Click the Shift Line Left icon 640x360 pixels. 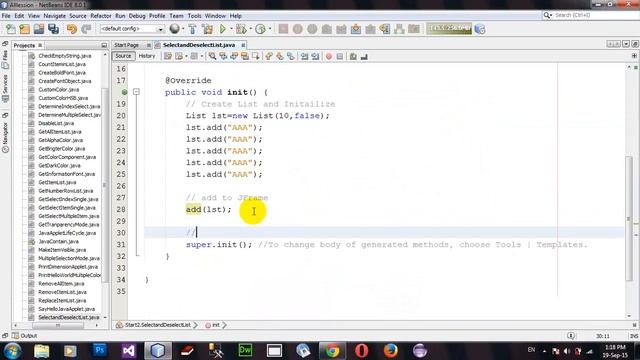(x=304, y=56)
